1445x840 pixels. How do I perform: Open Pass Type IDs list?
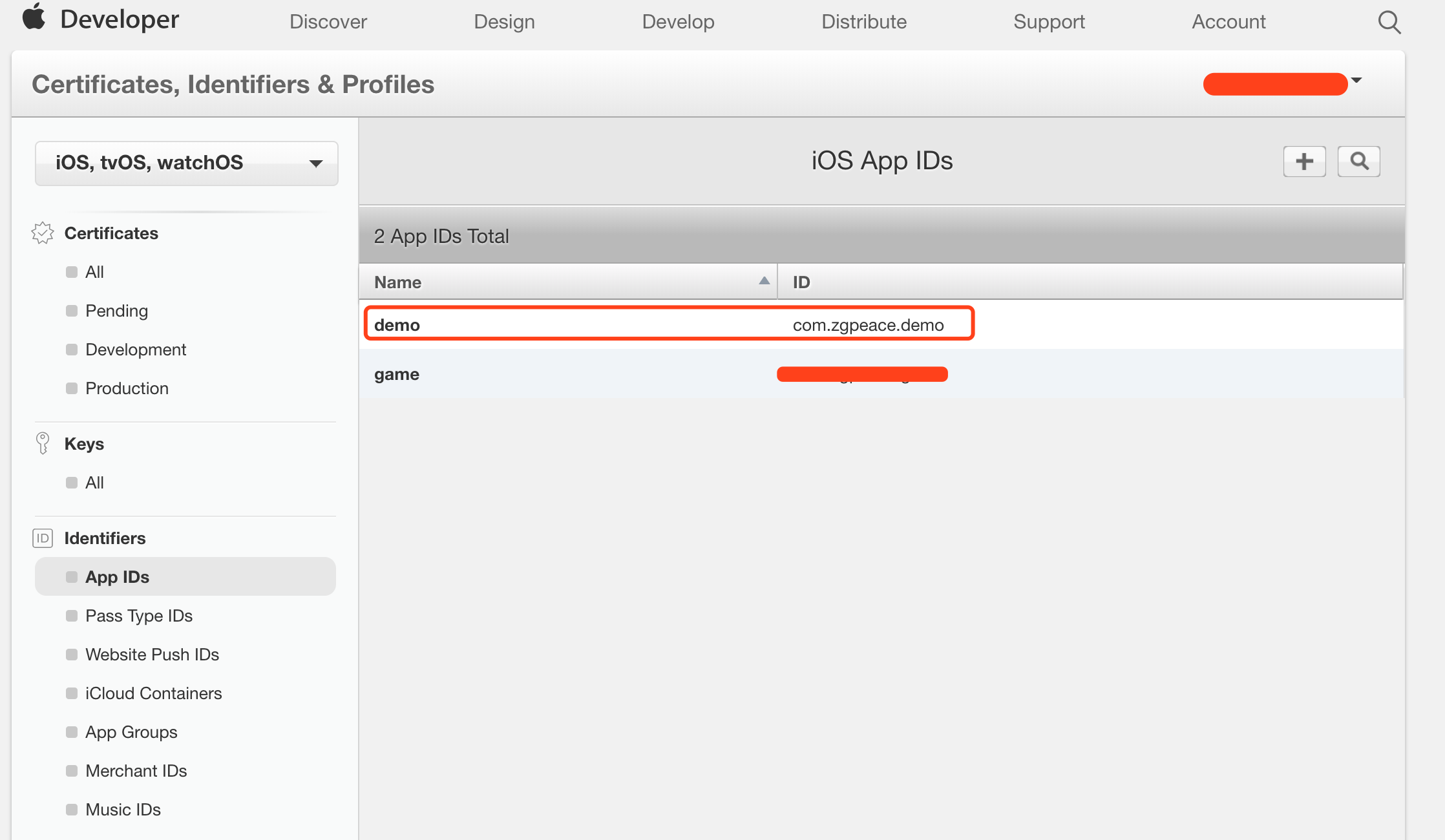point(139,616)
